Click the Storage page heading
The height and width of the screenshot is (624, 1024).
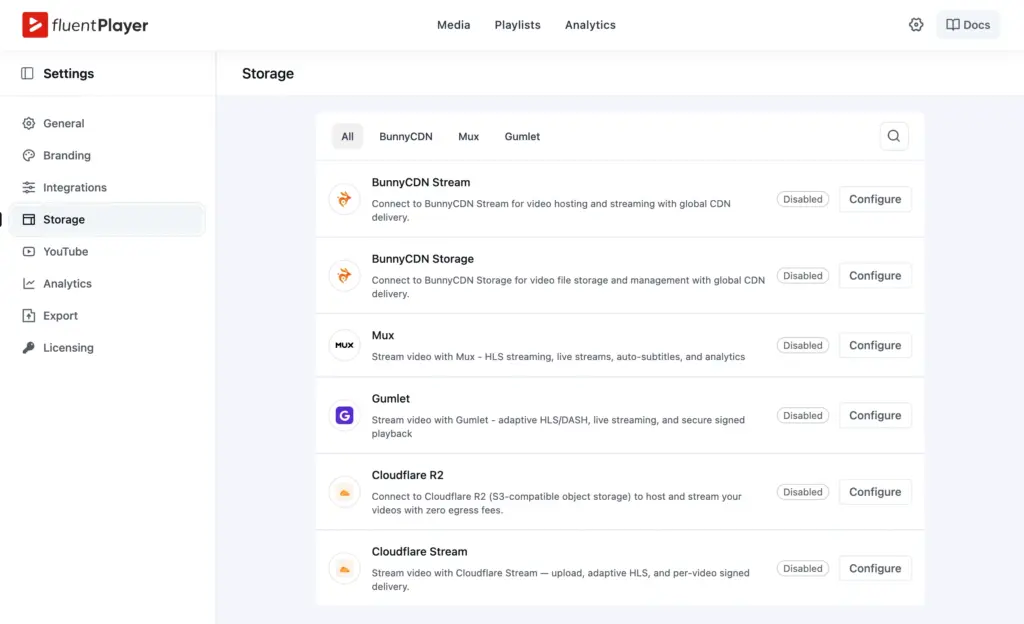[x=268, y=73]
